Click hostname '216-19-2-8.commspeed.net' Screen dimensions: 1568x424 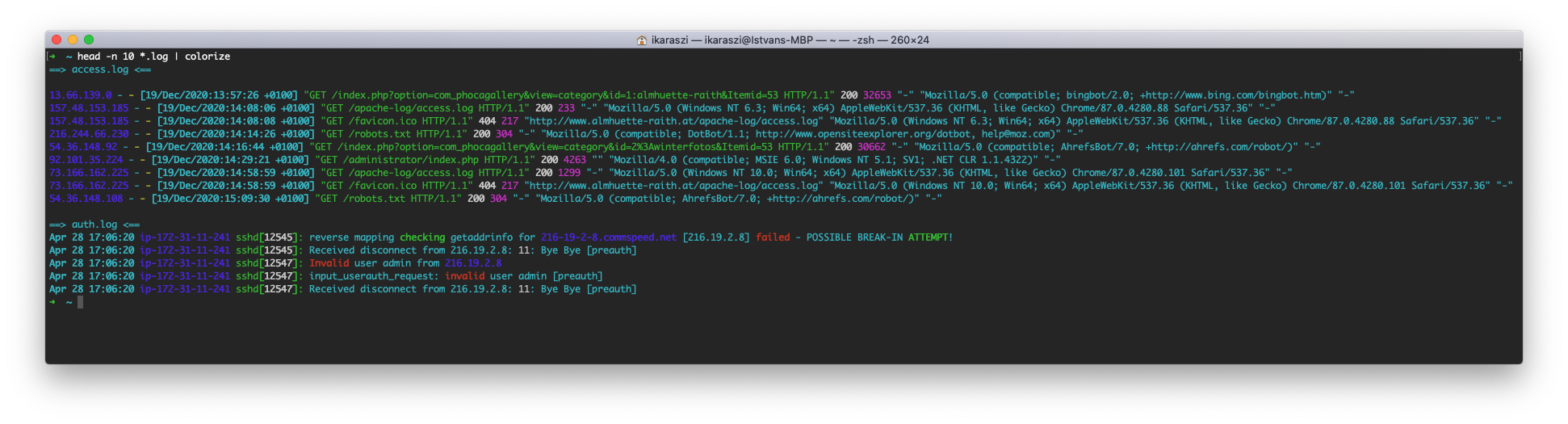click(x=609, y=237)
